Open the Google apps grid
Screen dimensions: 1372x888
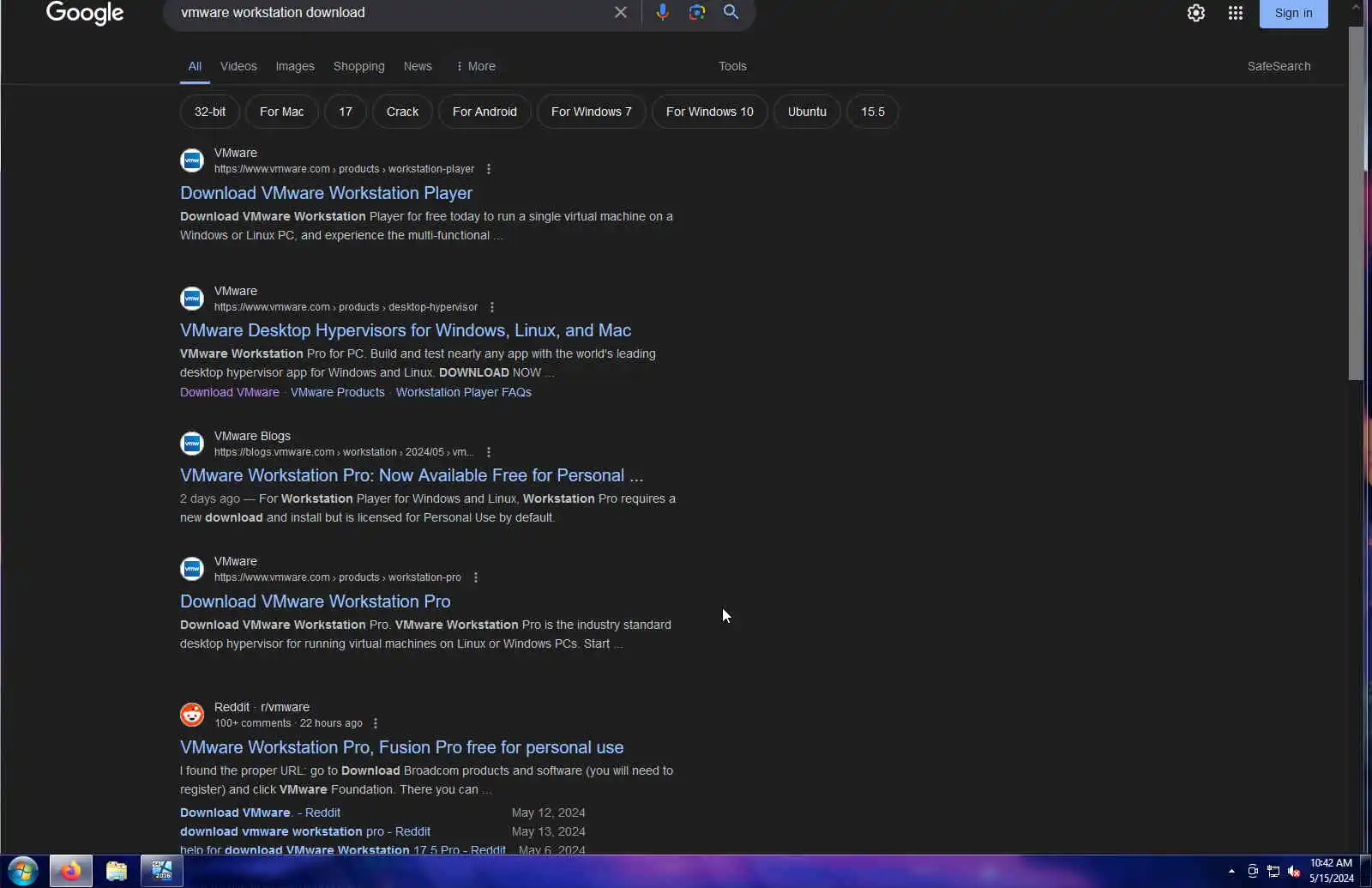click(1236, 13)
